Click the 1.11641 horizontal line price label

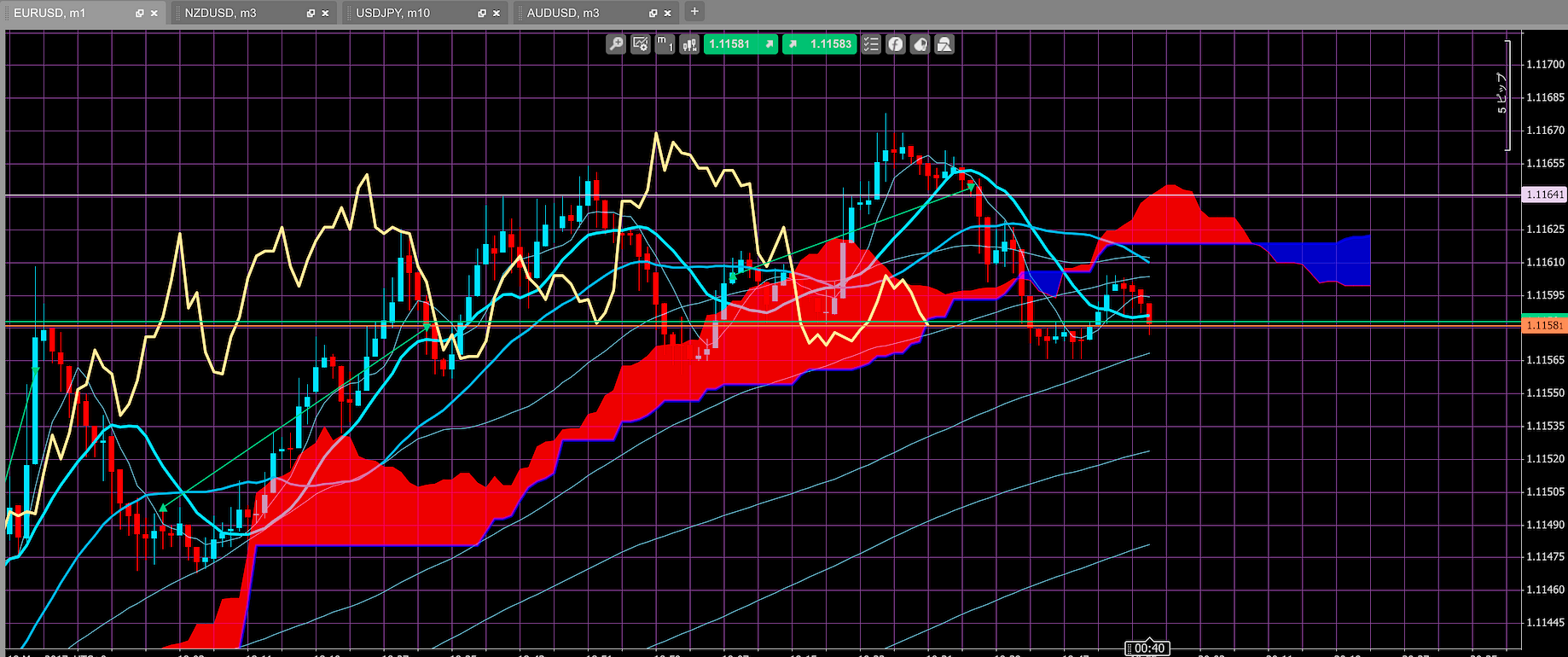[1545, 195]
